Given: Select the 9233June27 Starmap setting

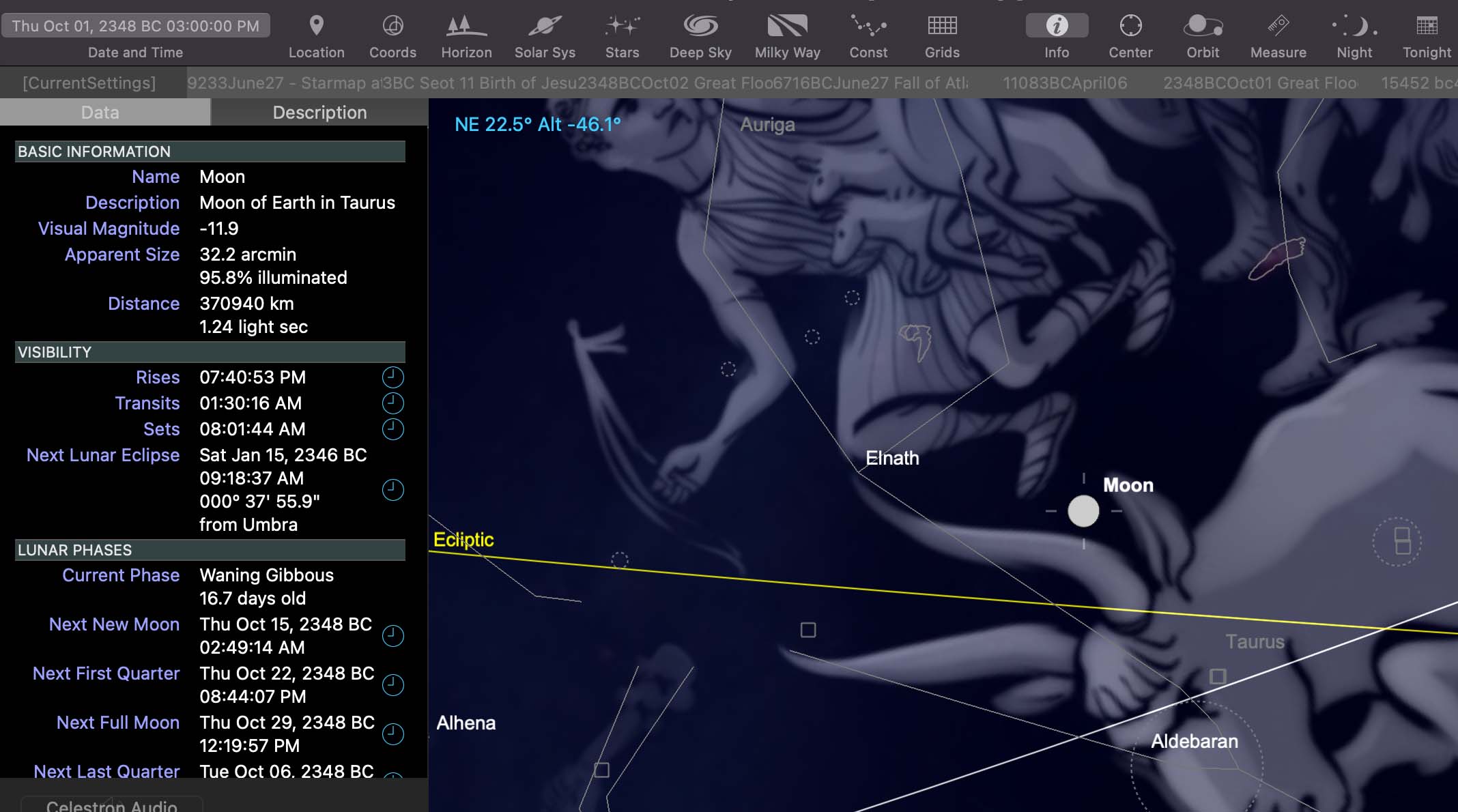Looking at the screenshot, I should 283,83.
